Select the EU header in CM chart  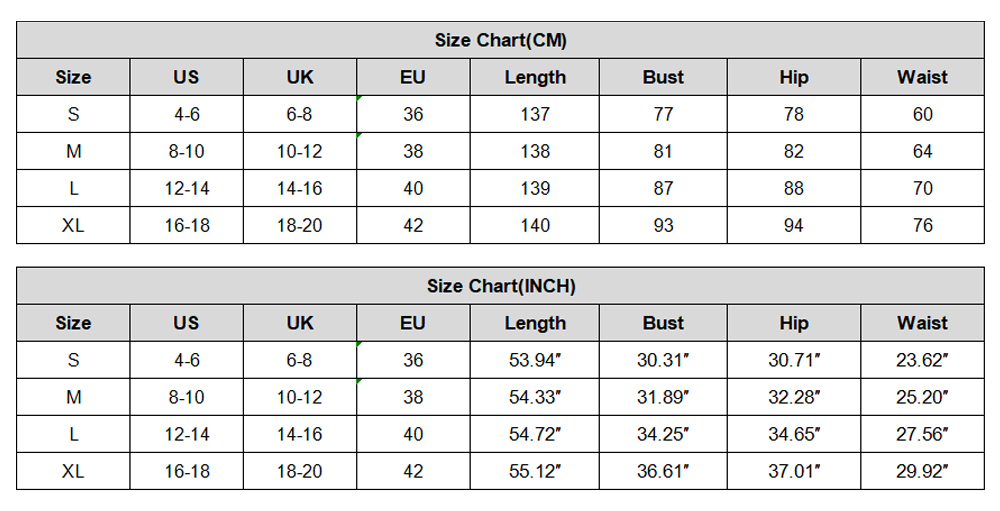point(413,77)
